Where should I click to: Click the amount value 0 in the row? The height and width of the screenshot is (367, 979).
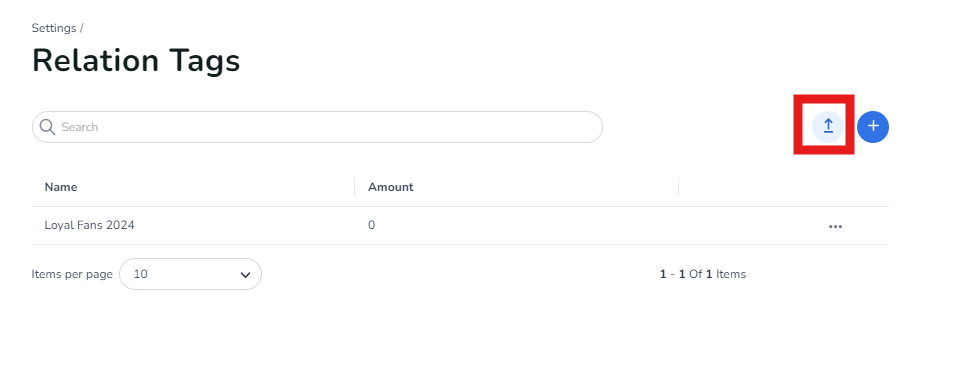[371, 225]
